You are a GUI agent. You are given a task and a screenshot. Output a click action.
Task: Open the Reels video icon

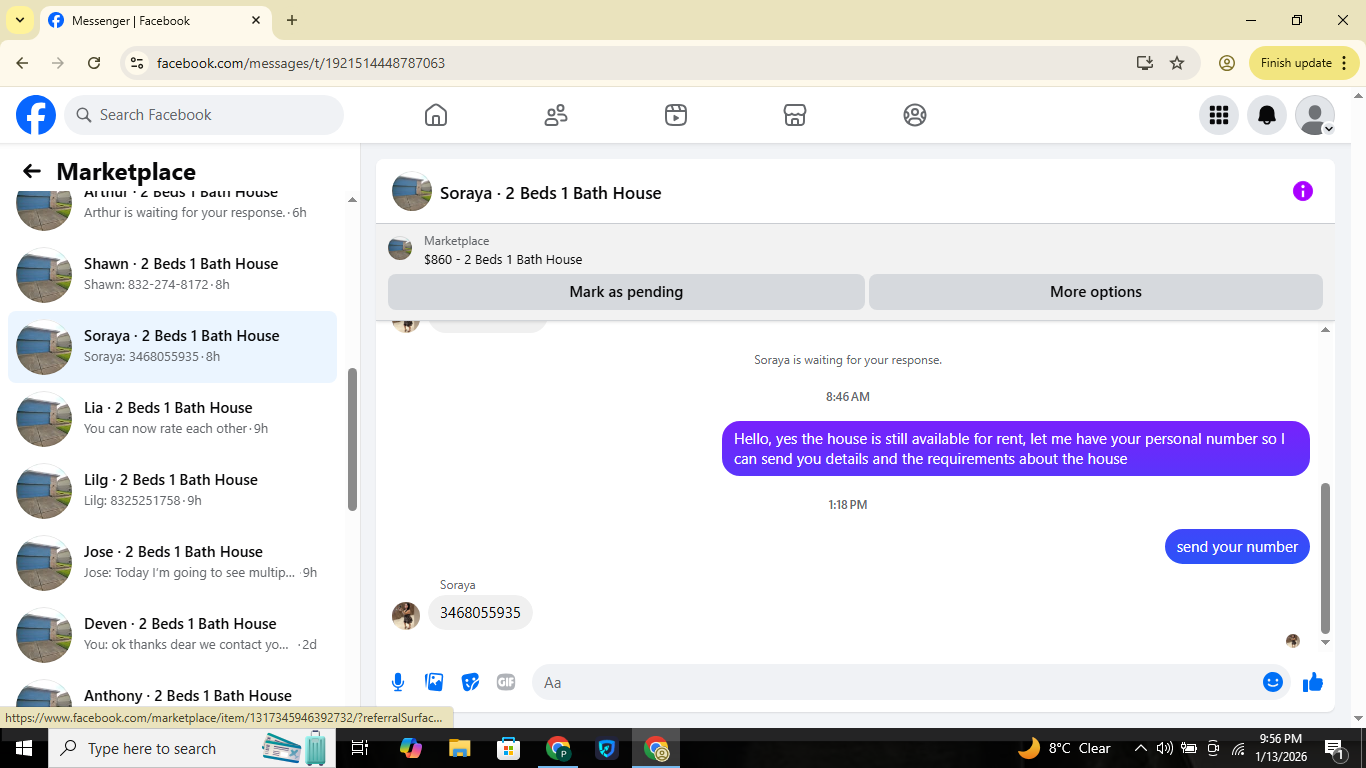[x=676, y=115]
